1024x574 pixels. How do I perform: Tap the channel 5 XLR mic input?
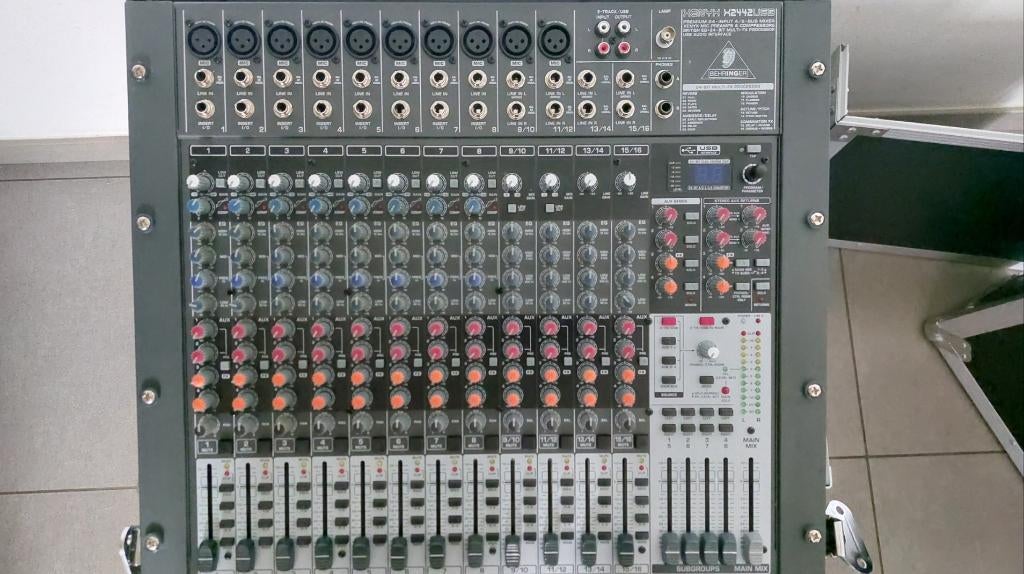pos(360,41)
